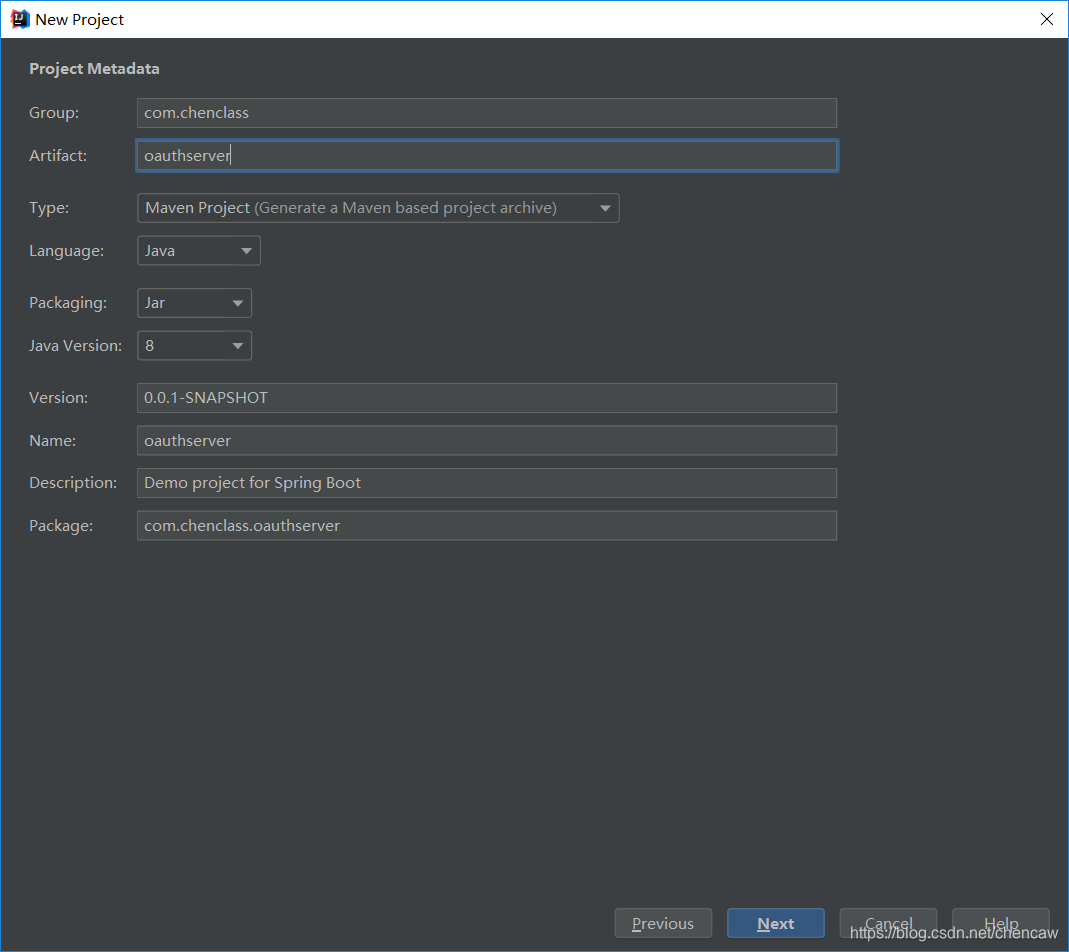Click the Cancel button
The width and height of the screenshot is (1069, 952).
click(x=888, y=923)
